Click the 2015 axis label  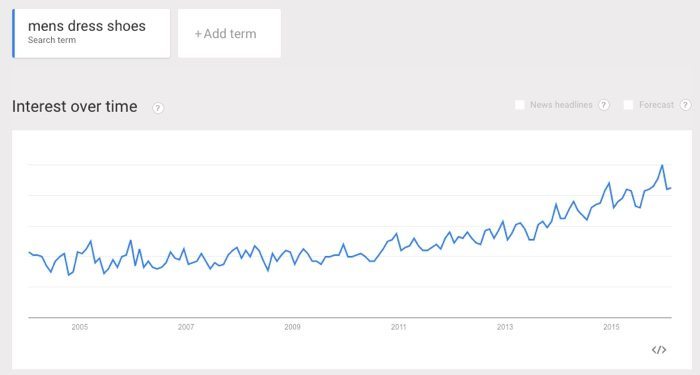tap(611, 327)
